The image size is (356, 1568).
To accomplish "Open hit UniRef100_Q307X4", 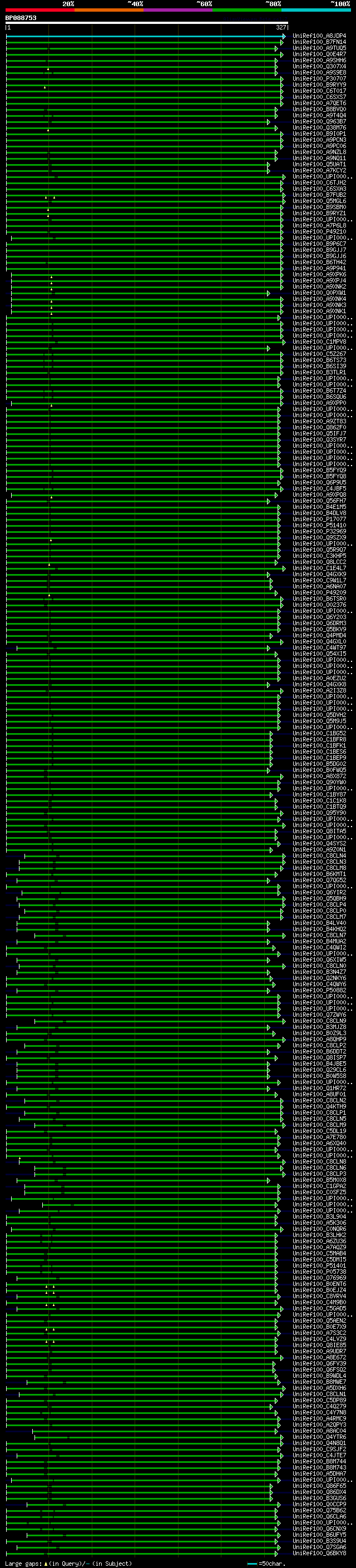I will 319,66.
